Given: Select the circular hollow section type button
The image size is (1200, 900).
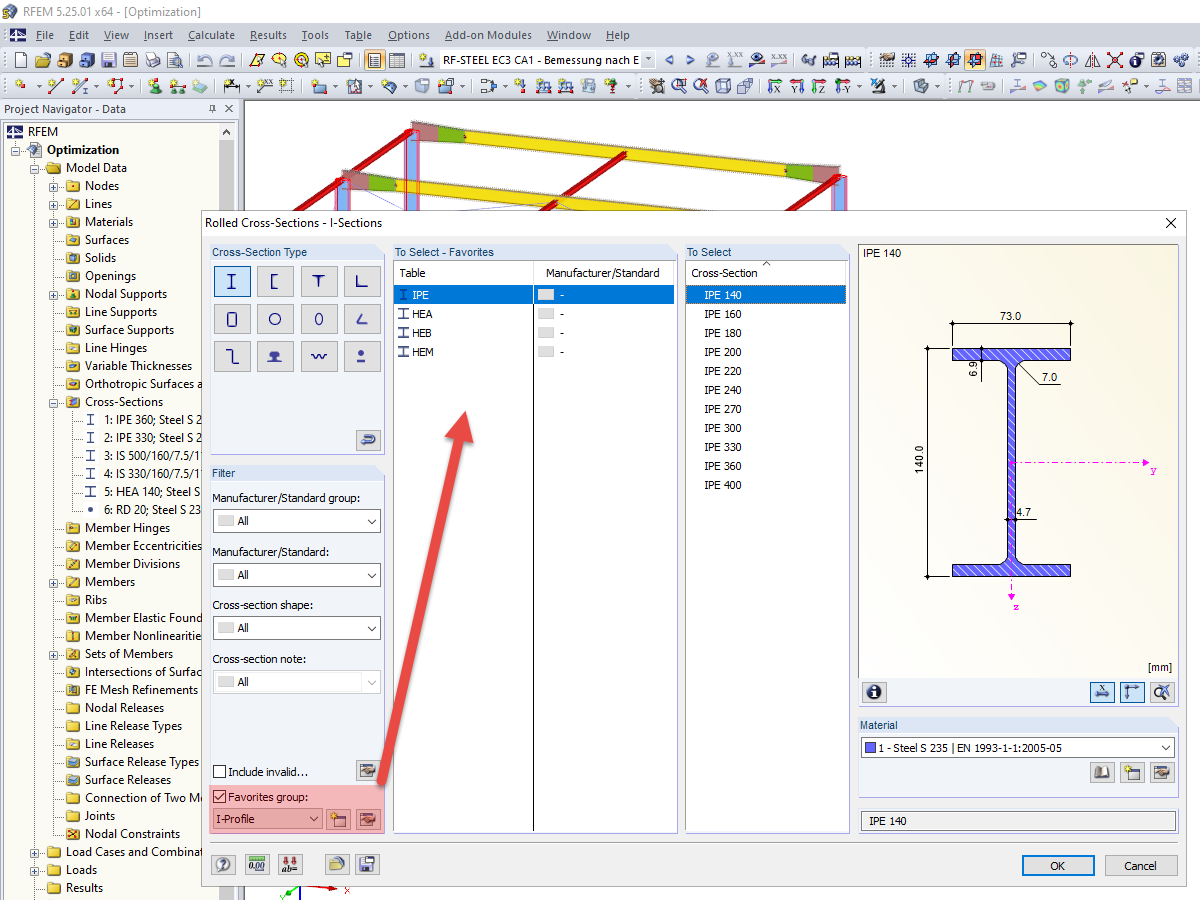Looking at the screenshot, I should (x=275, y=320).
